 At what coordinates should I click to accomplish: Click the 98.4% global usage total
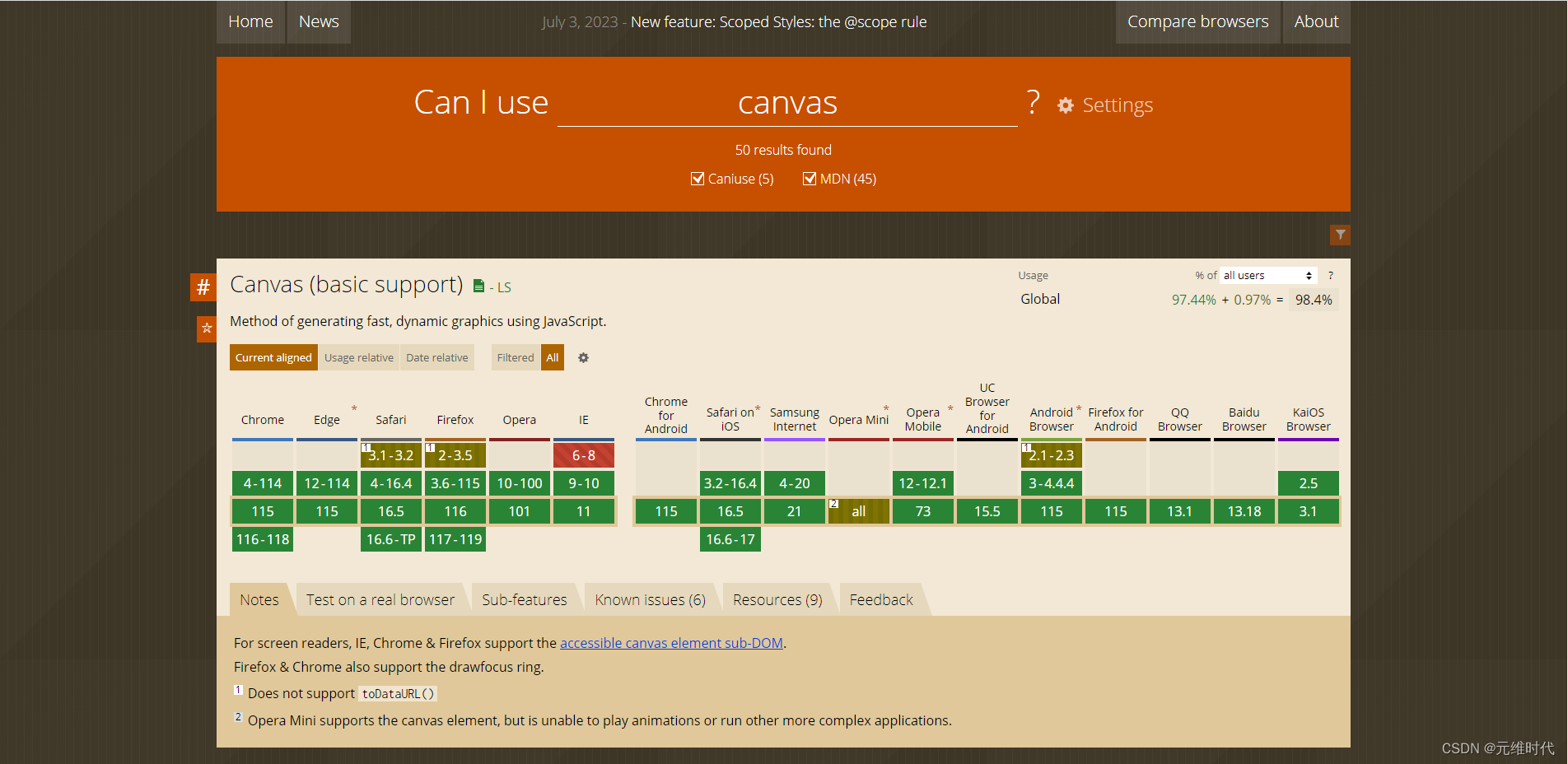[1314, 300]
